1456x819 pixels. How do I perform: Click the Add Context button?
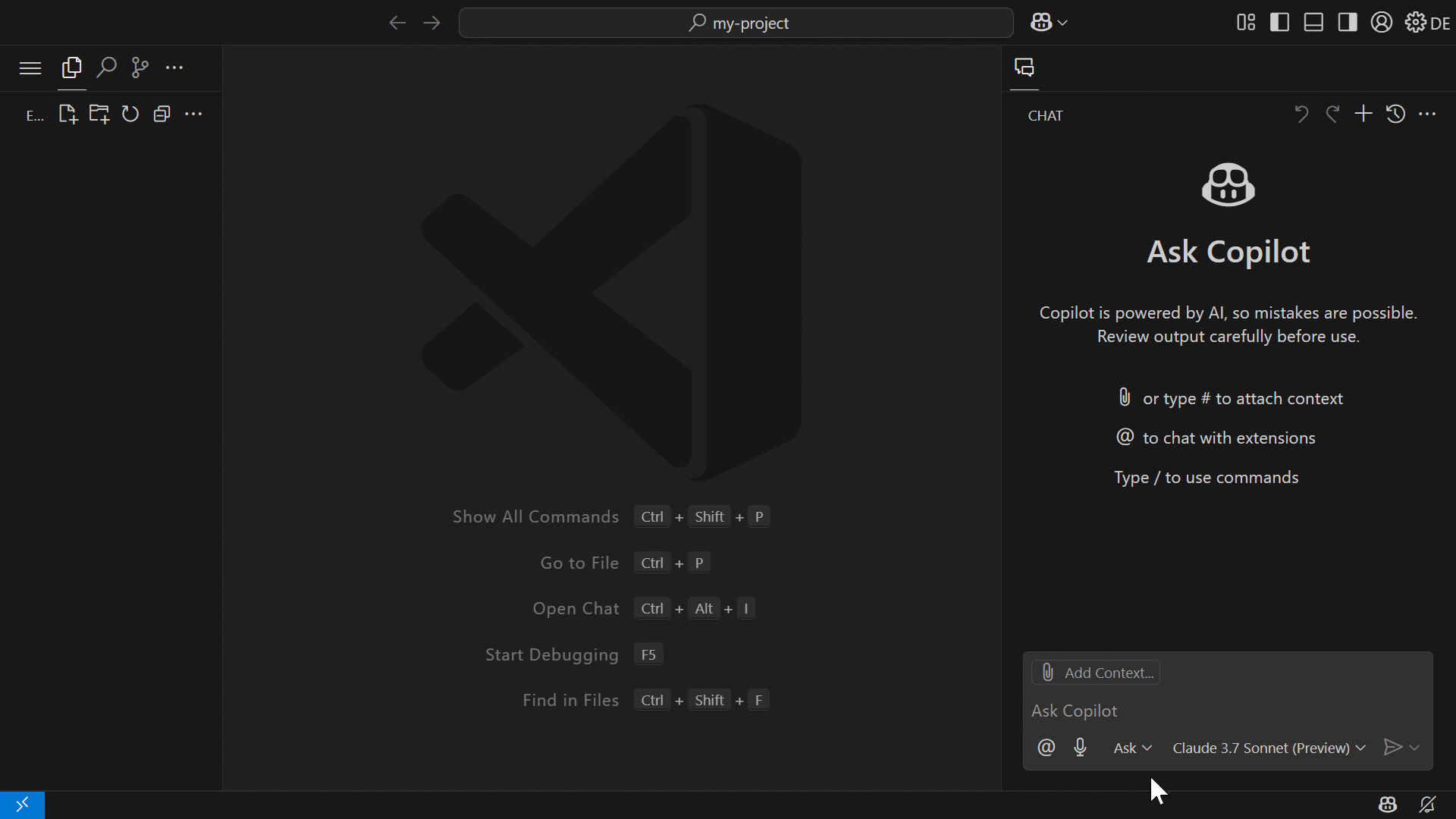click(x=1096, y=672)
